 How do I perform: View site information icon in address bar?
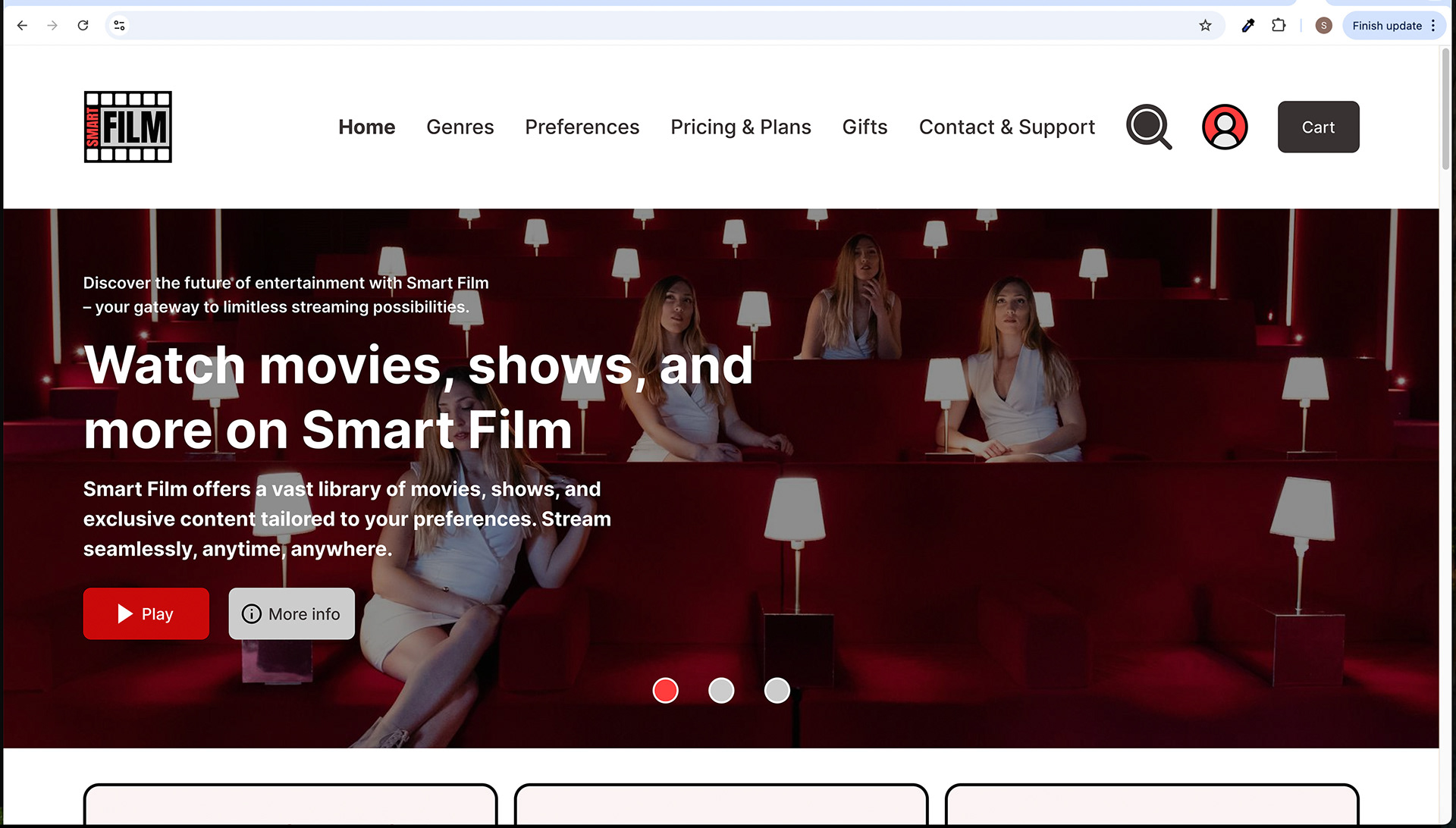coord(119,25)
